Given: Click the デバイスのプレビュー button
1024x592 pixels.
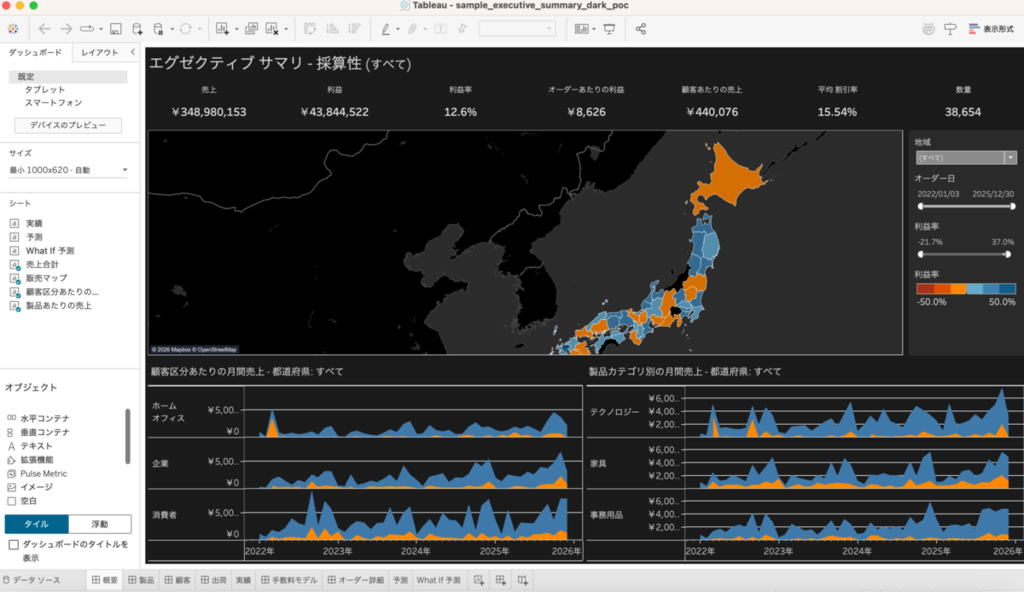Looking at the screenshot, I should pos(68,125).
